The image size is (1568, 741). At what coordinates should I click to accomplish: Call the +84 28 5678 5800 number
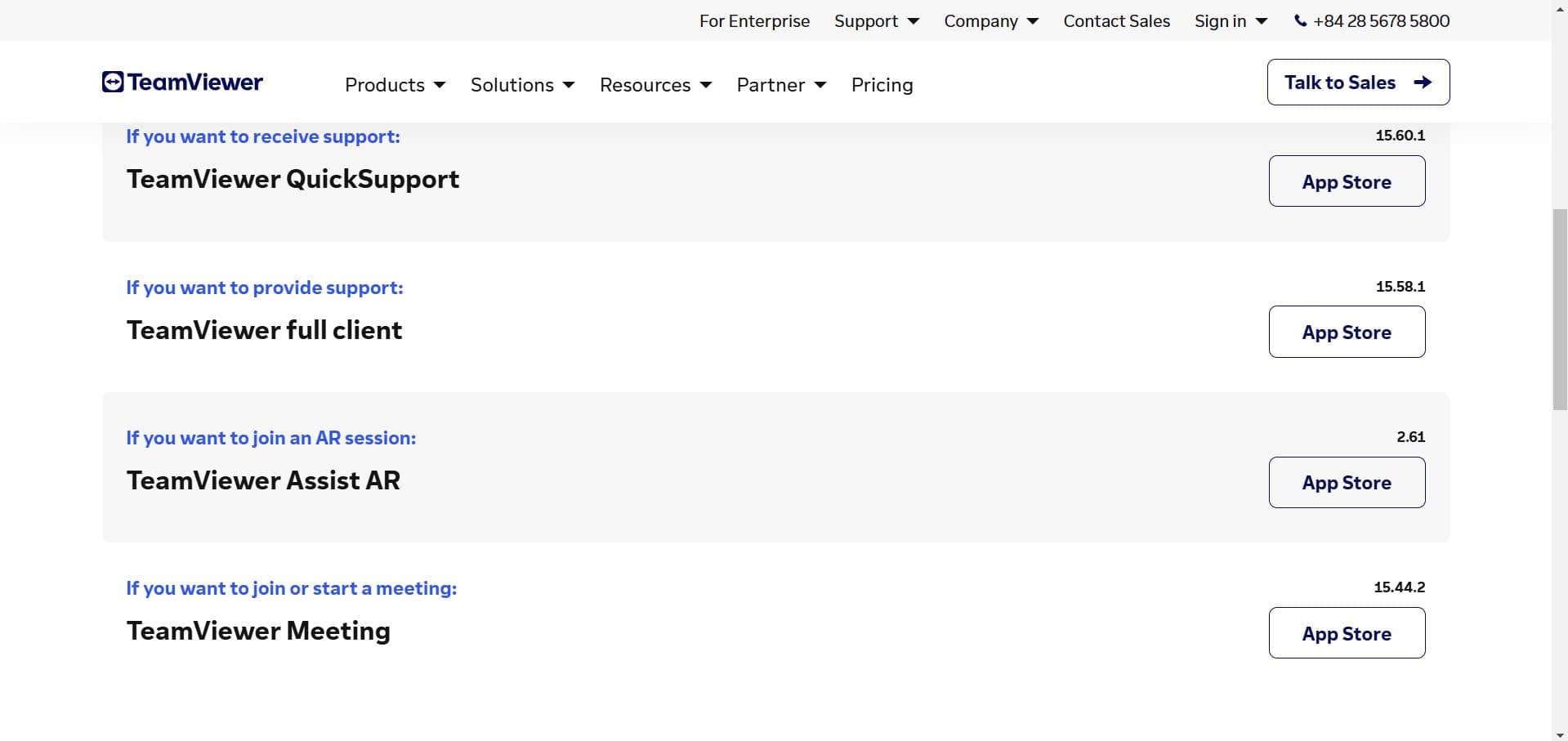click(1381, 21)
